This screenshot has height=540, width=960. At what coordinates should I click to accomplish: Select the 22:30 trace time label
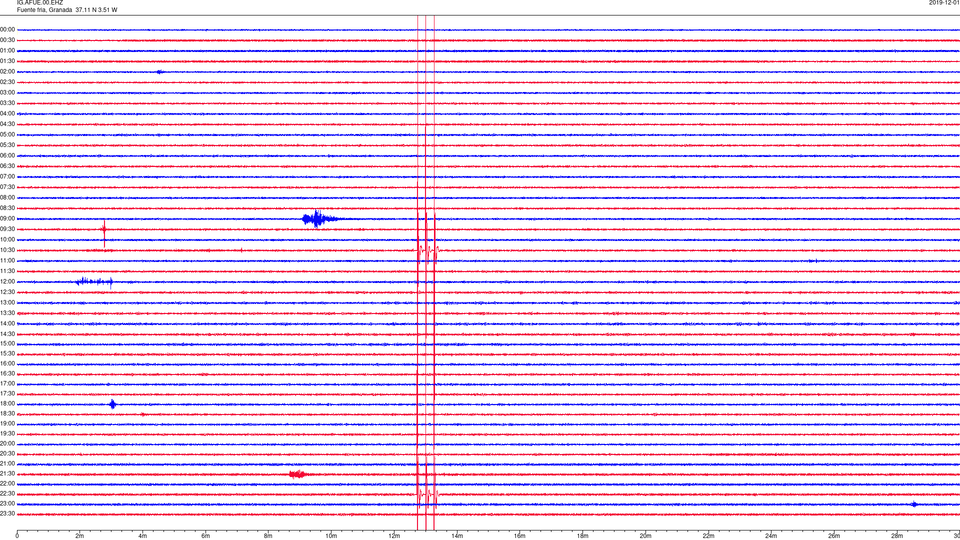8,493
